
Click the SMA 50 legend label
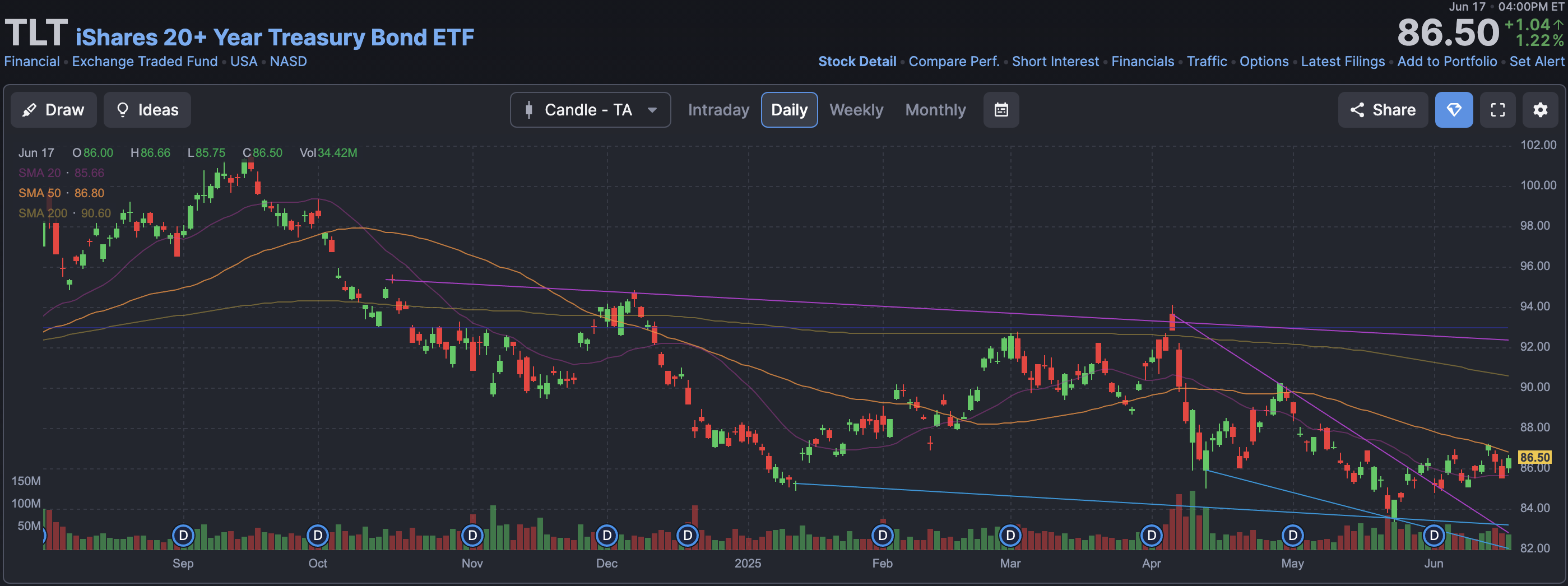point(40,193)
